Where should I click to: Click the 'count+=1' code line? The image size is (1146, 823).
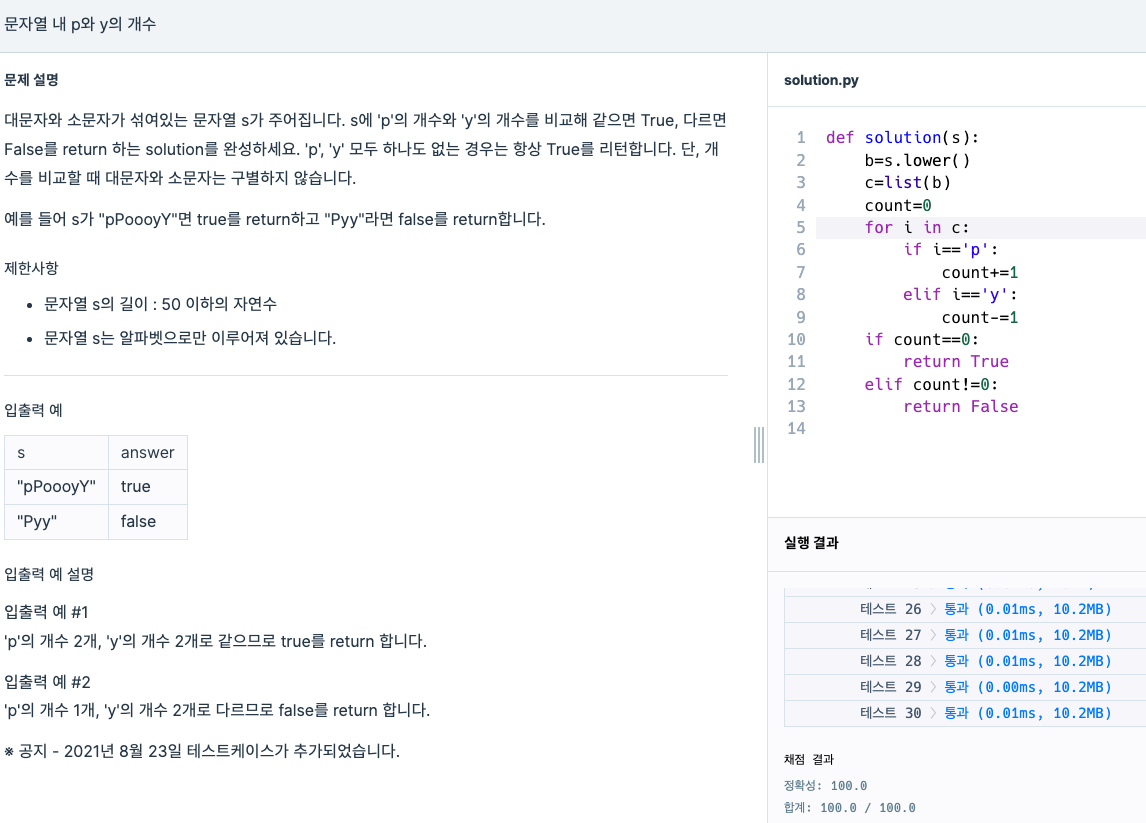pyautogui.click(x=980, y=273)
